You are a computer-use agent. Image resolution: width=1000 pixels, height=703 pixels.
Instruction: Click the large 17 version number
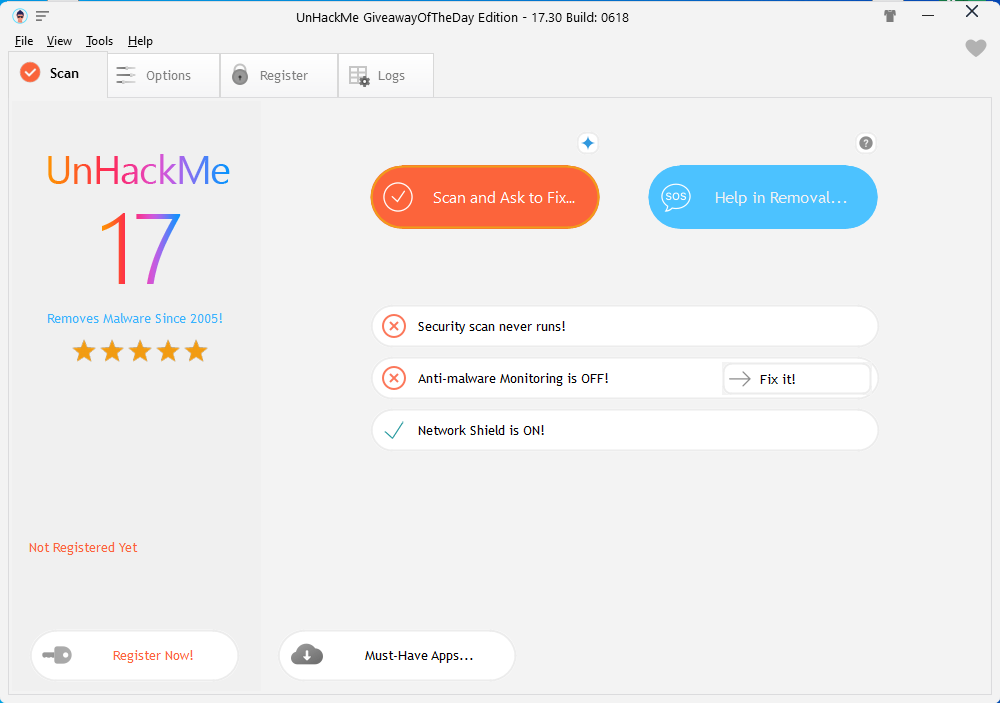click(x=140, y=249)
